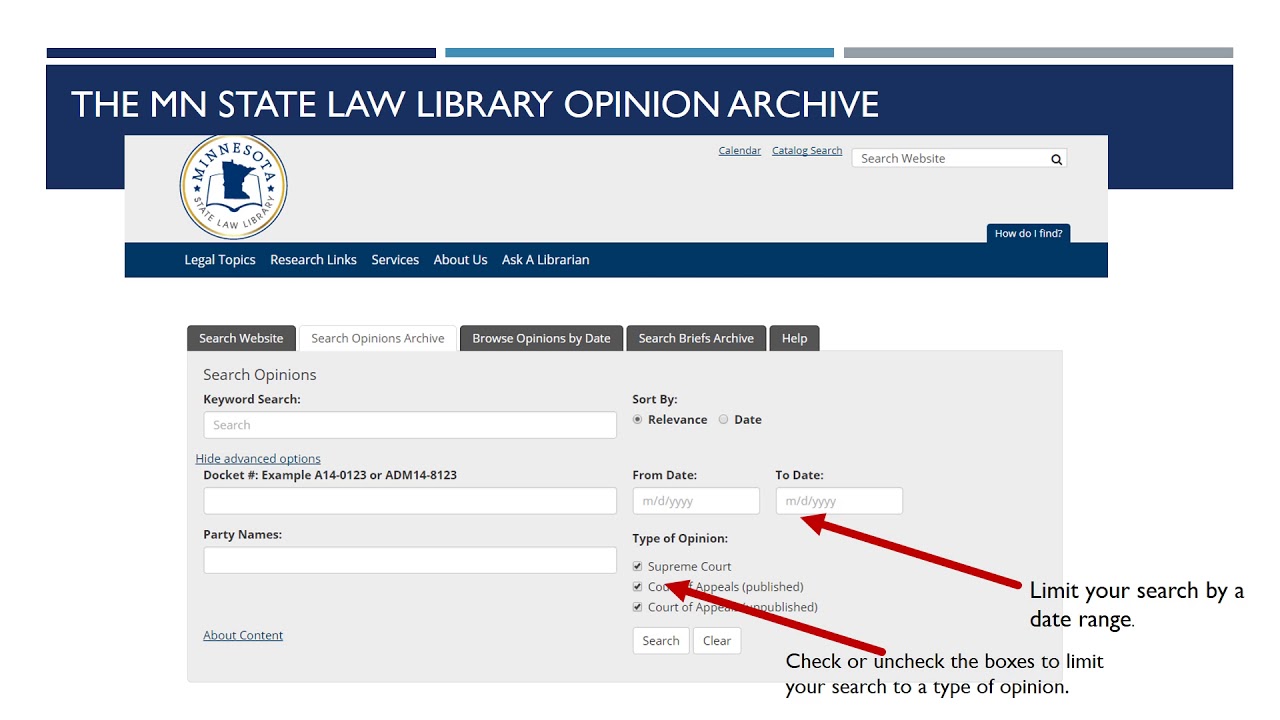Select the Relevance sort option
The height and width of the screenshot is (720, 1280).
pyautogui.click(x=638, y=420)
